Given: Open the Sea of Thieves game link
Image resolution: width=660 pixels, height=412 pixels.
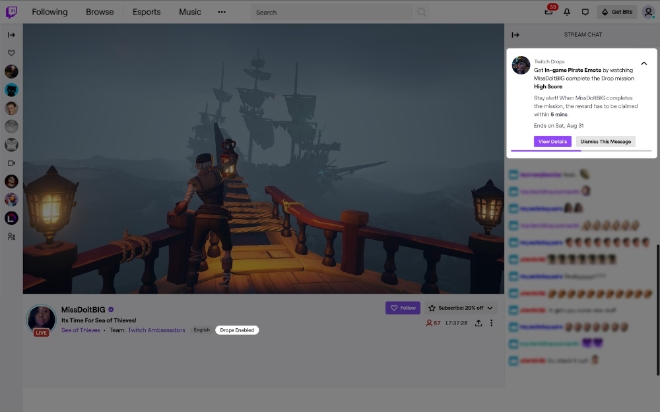Looking at the screenshot, I should click(x=81, y=330).
